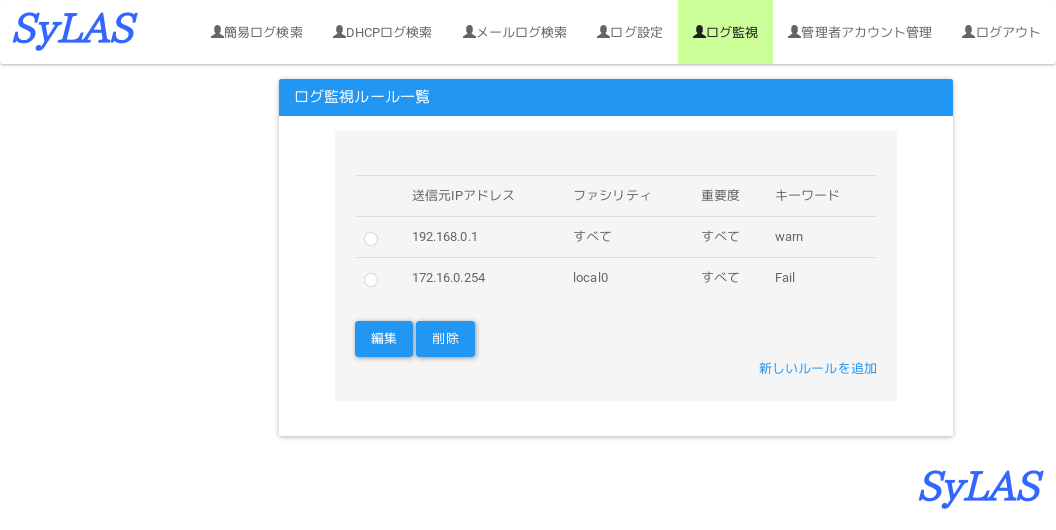
Task: Click the Fail keyword cell
Action: pos(785,277)
